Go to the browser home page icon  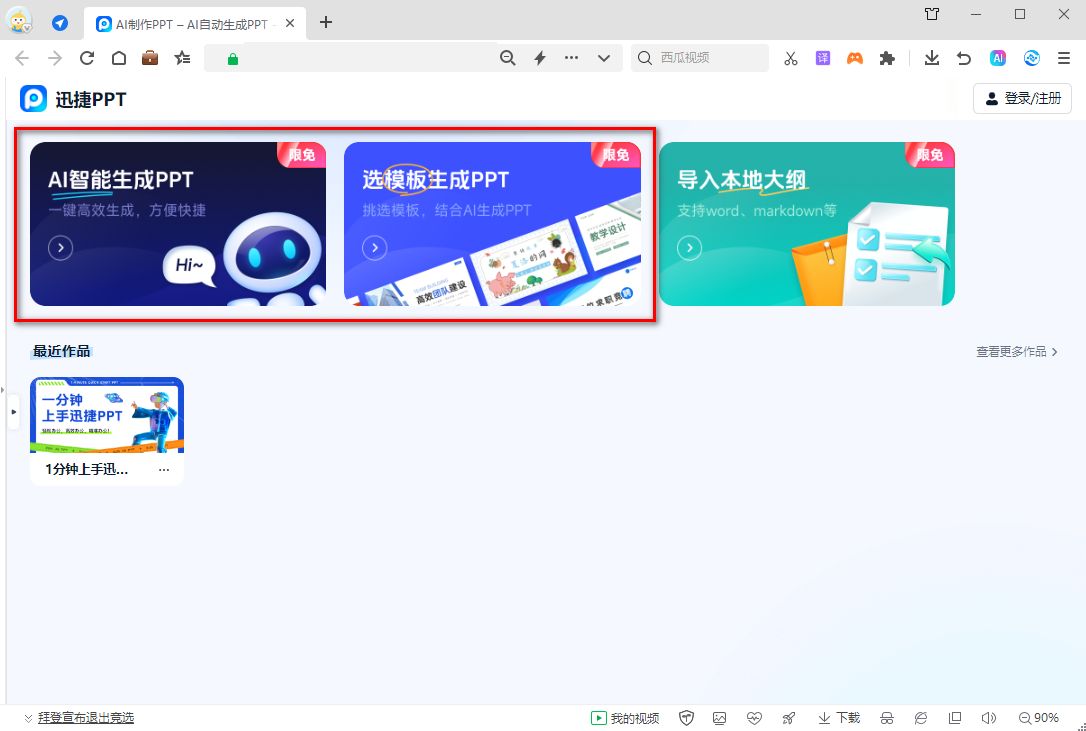119,58
